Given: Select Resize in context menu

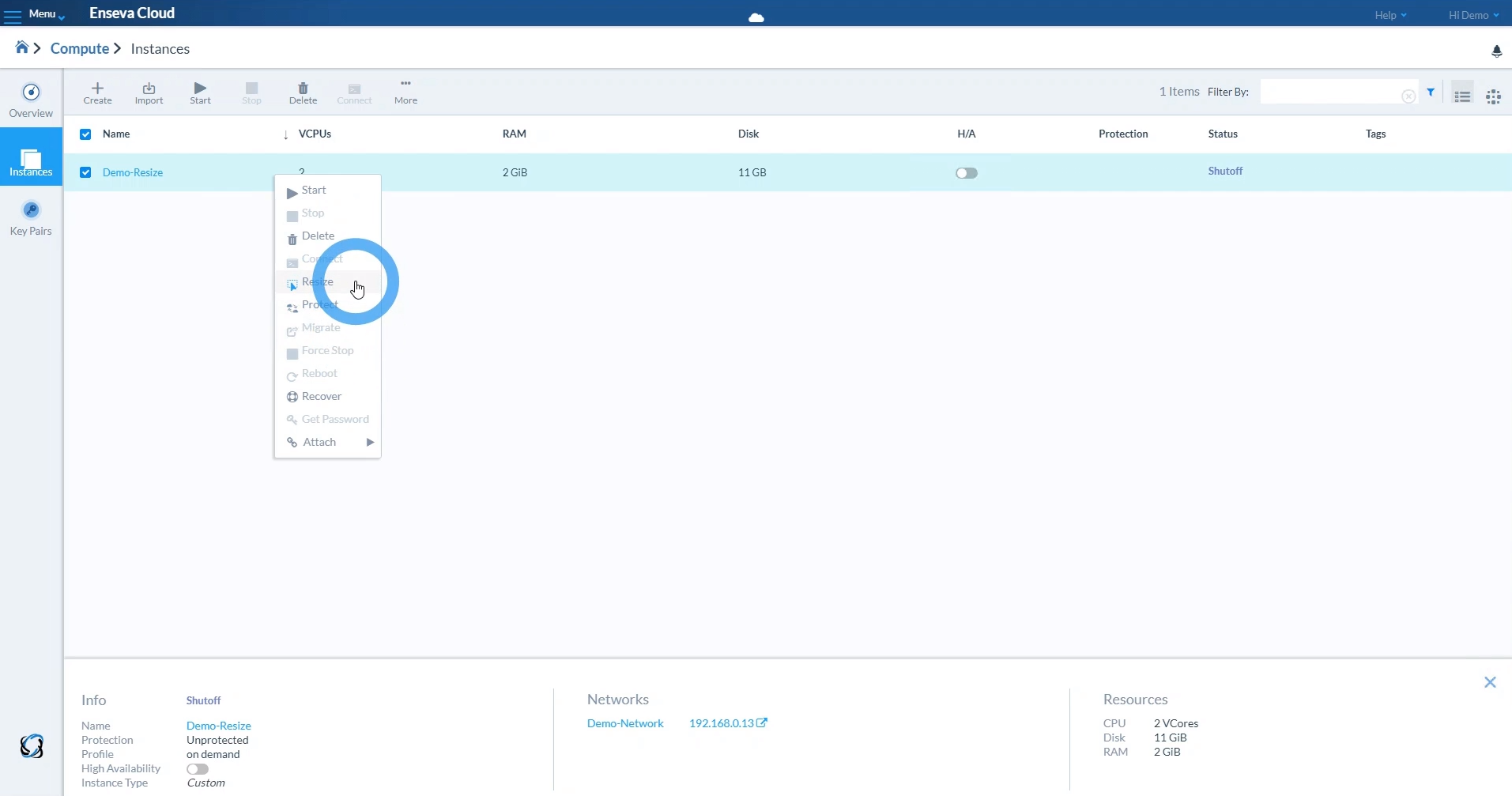Looking at the screenshot, I should [327, 282].
